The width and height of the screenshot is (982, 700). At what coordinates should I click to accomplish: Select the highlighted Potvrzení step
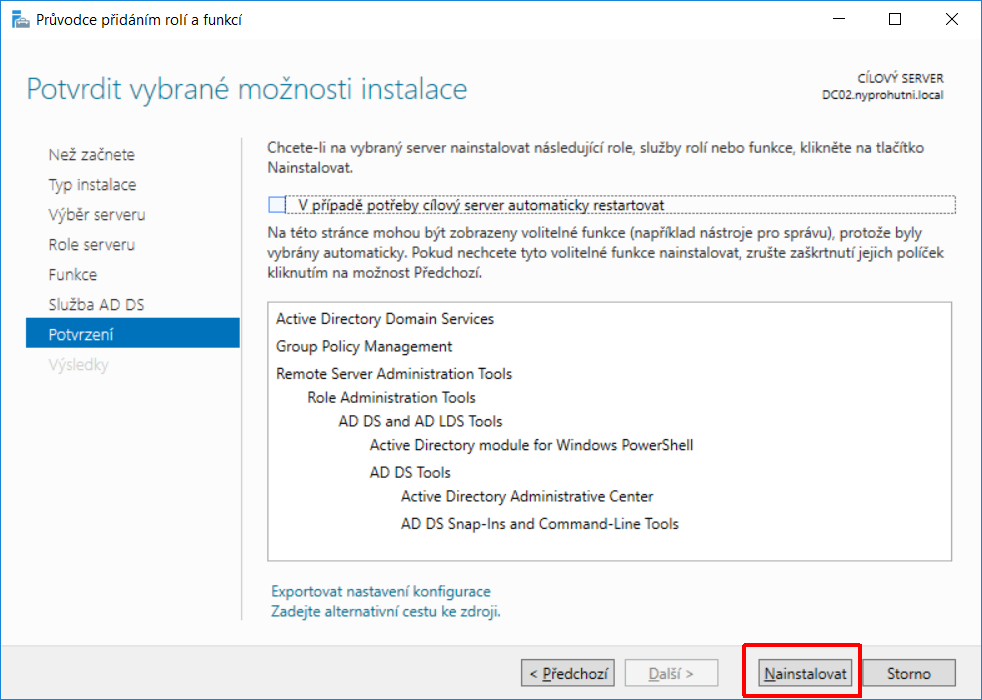pos(133,333)
